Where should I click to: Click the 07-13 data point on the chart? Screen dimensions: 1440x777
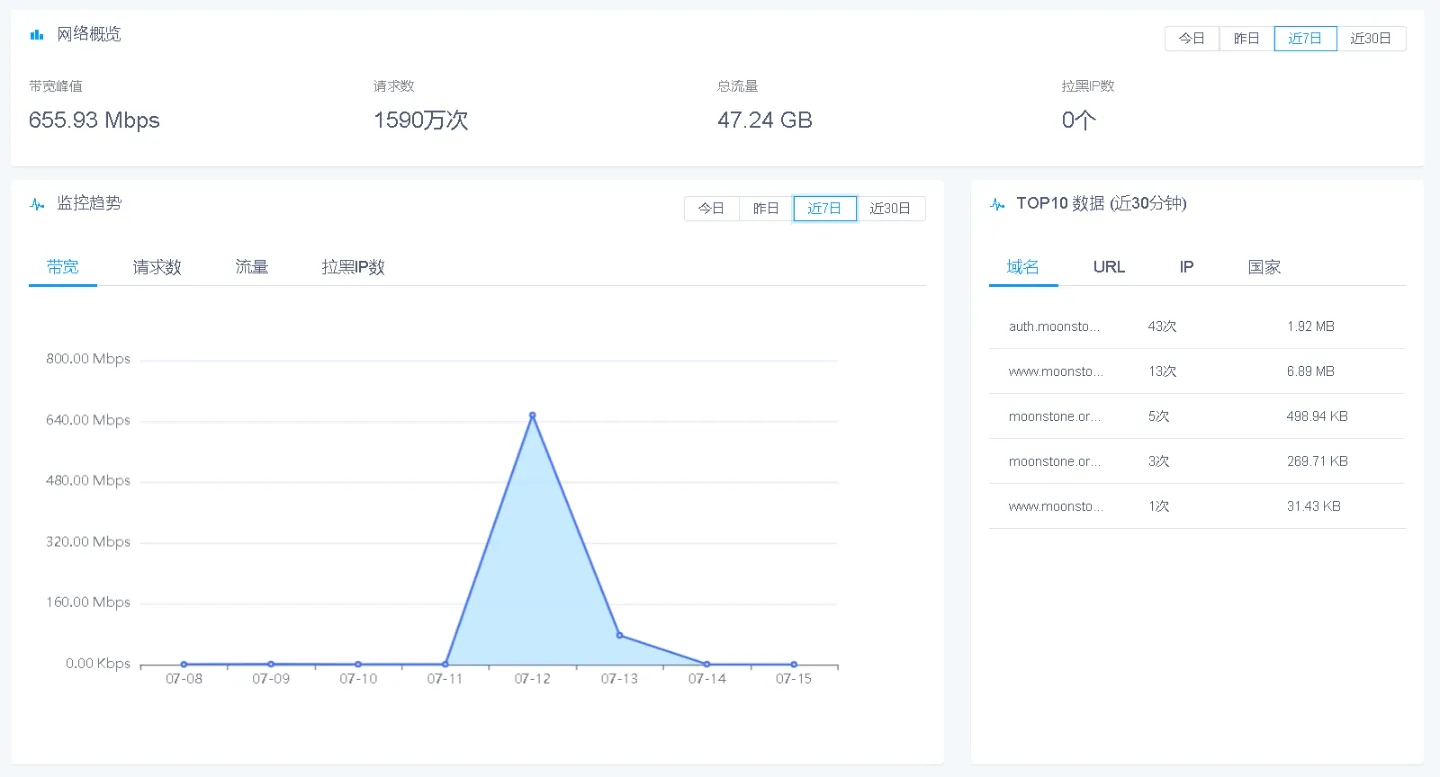[x=619, y=635]
